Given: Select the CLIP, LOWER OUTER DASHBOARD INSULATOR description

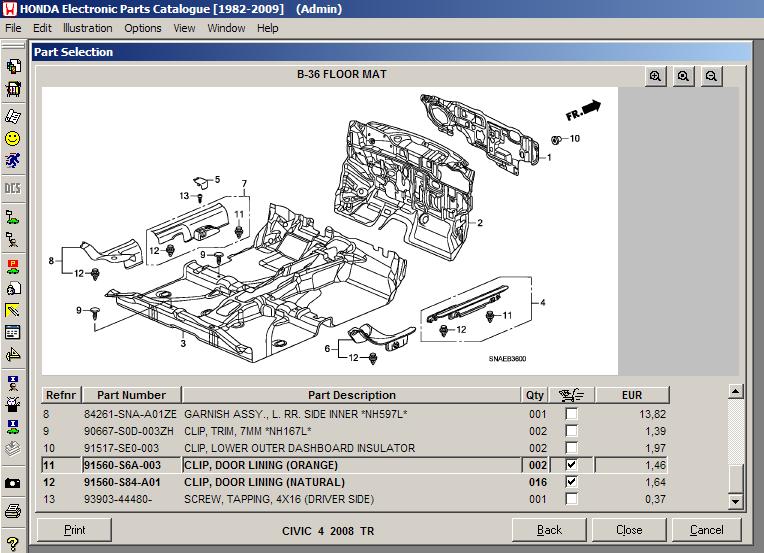Looking at the screenshot, I should point(300,448).
